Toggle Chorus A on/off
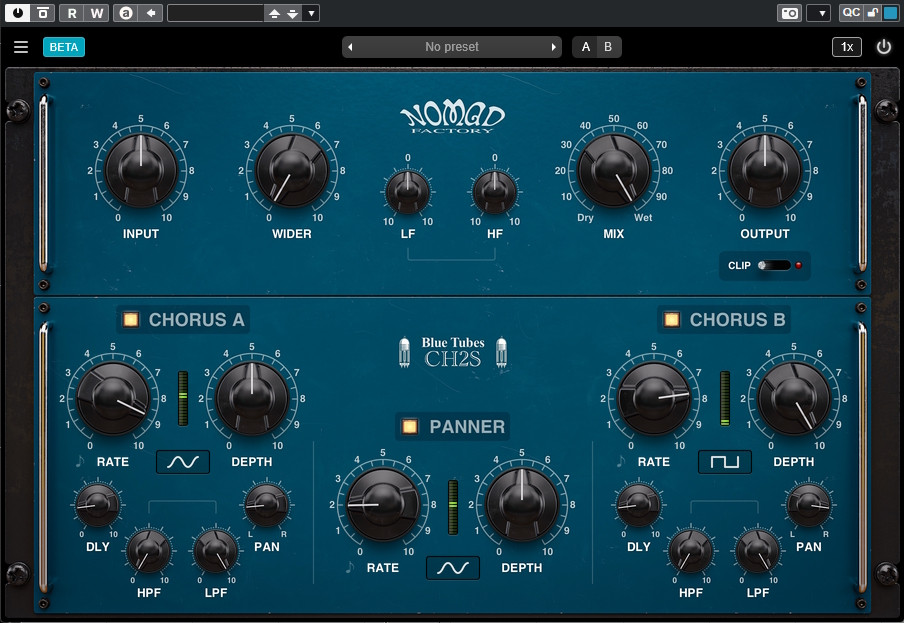Viewport: 904px width, 623px height. pyautogui.click(x=130, y=320)
